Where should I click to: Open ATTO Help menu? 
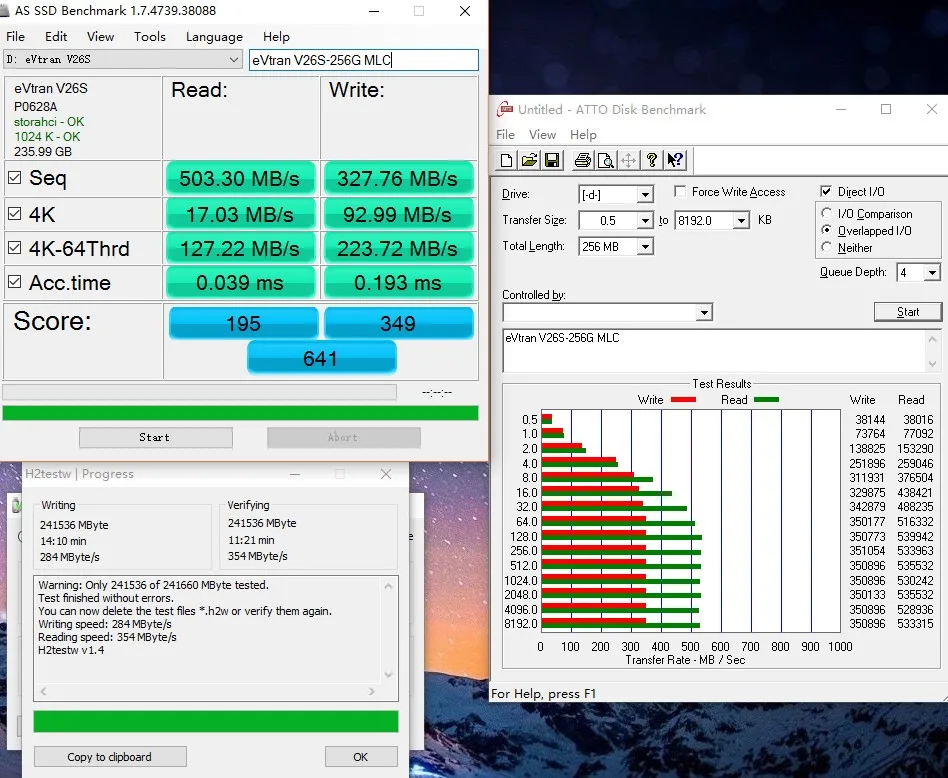pos(583,135)
